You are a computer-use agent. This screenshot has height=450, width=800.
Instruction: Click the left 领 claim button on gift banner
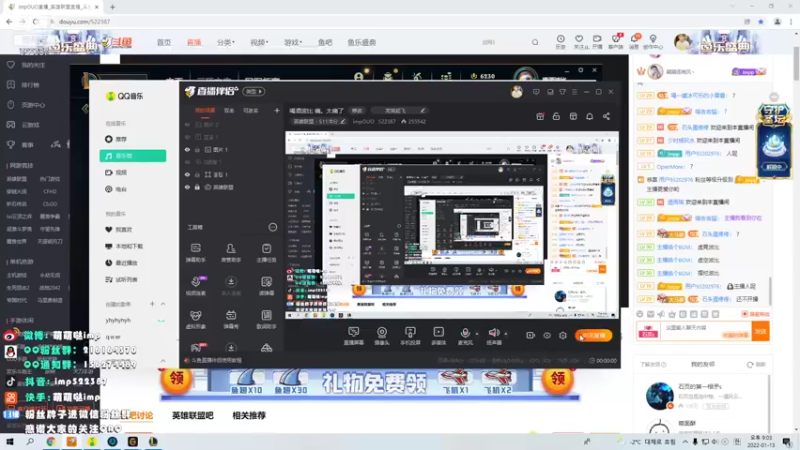pyautogui.click(x=177, y=379)
